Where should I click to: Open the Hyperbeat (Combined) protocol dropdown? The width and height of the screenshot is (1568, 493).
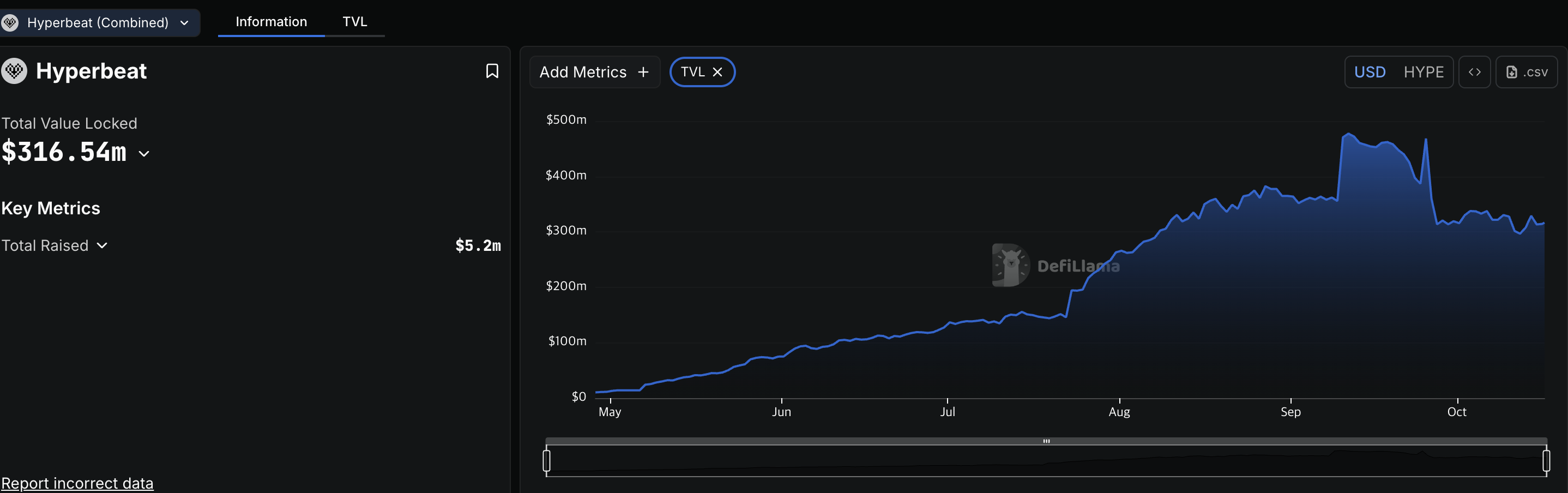click(x=99, y=22)
